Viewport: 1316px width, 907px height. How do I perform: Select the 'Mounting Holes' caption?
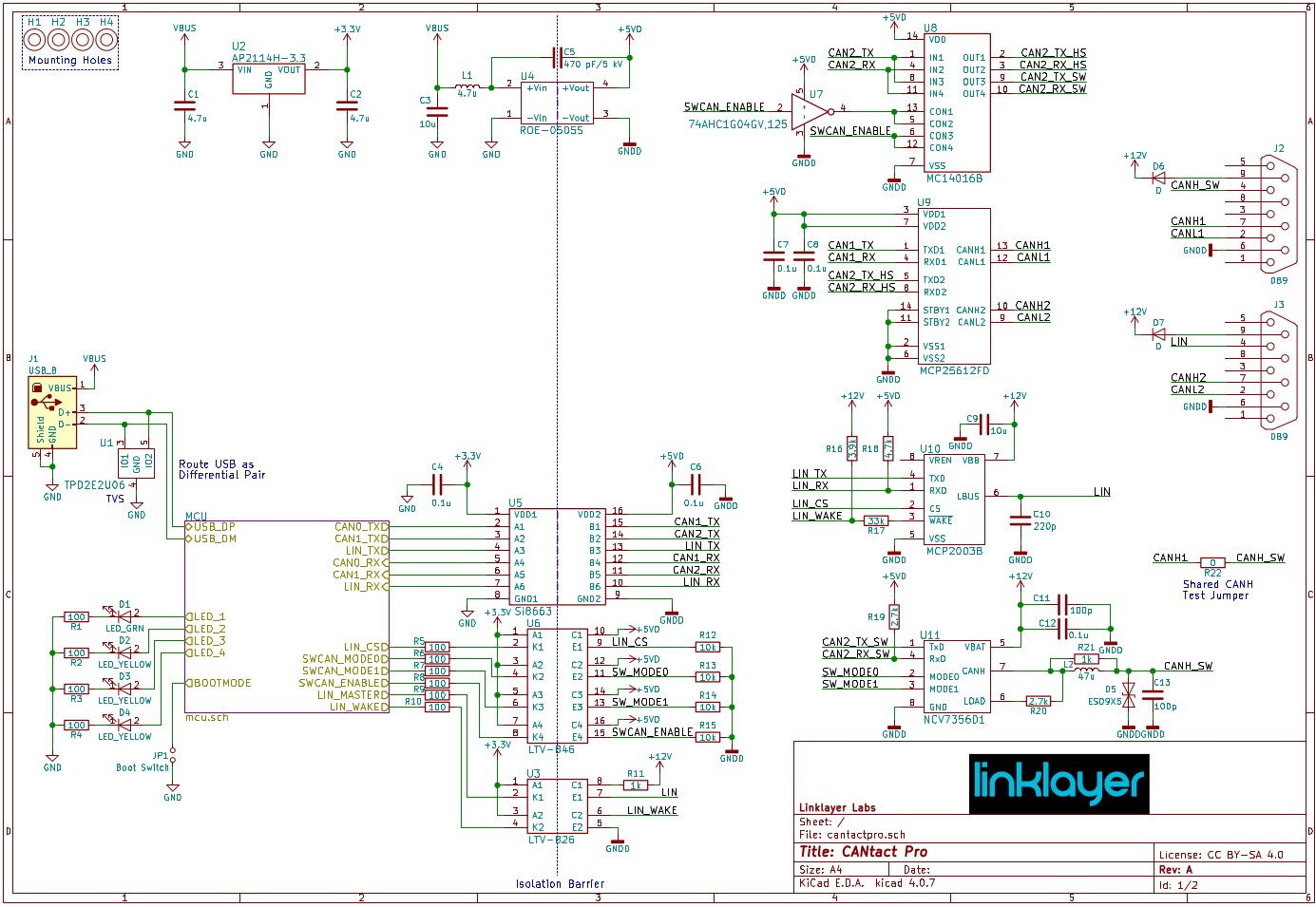tap(70, 60)
